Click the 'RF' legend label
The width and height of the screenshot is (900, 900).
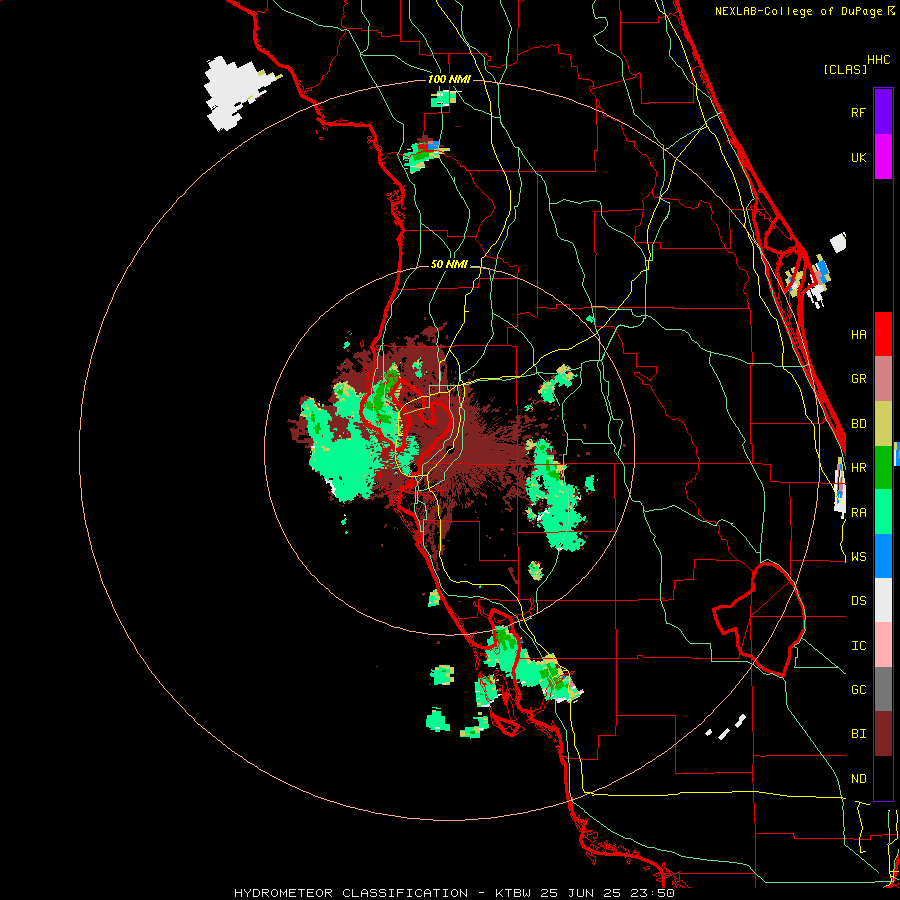(x=858, y=112)
